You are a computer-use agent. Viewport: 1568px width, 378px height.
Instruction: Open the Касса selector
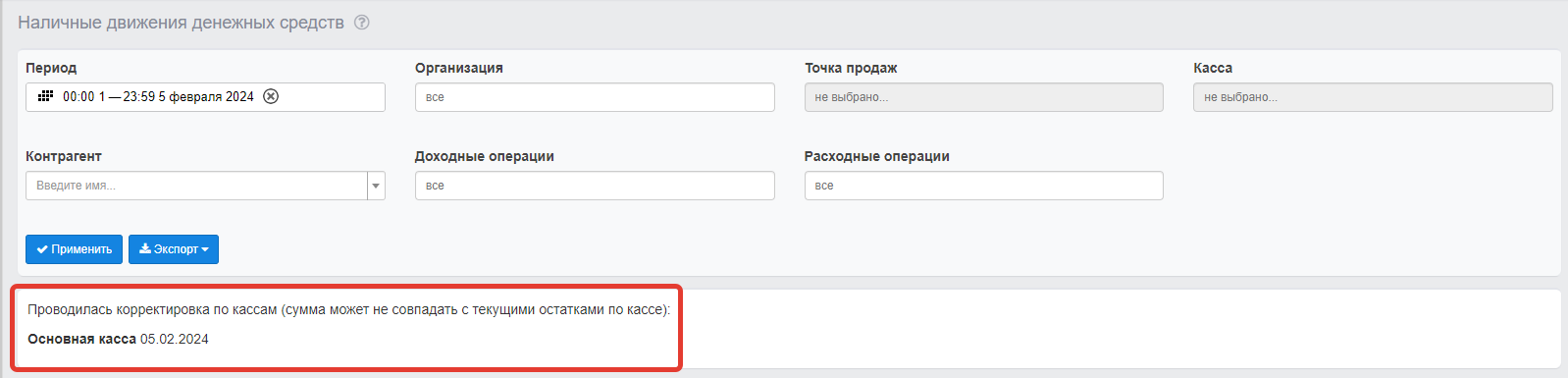pos(1373,97)
